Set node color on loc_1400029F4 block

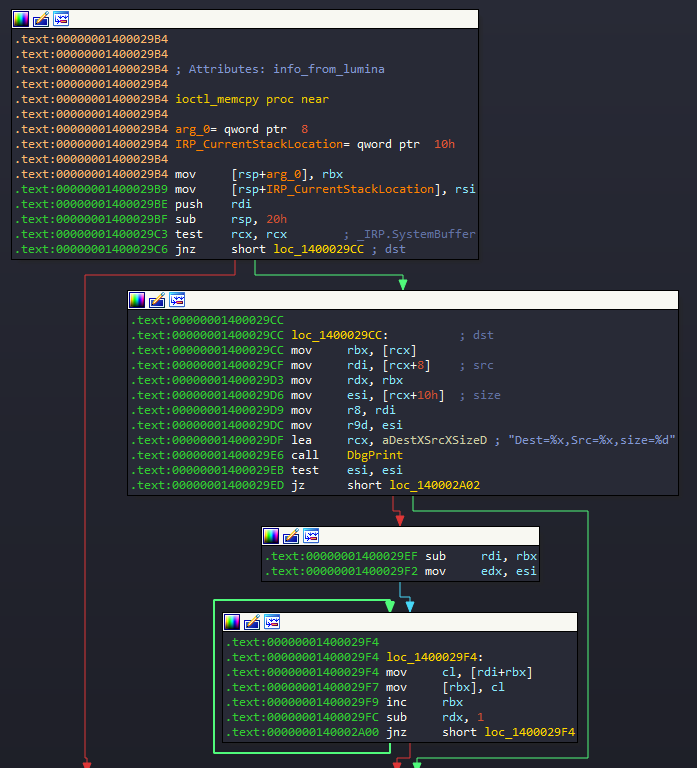click(x=232, y=622)
